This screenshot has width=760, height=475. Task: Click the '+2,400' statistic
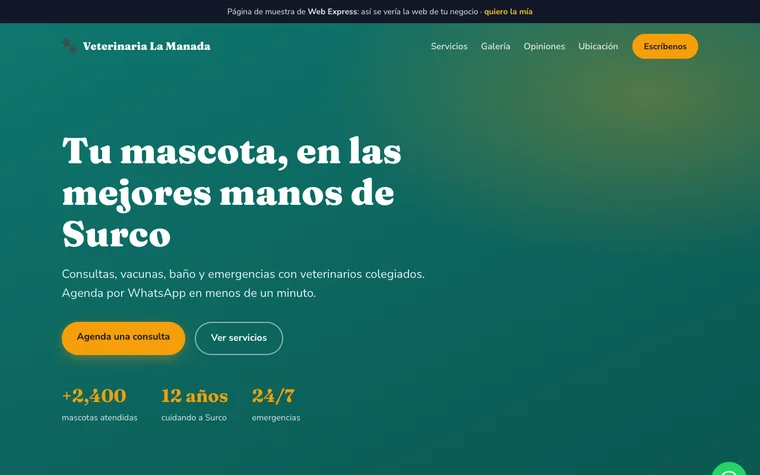click(x=94, y=396)
